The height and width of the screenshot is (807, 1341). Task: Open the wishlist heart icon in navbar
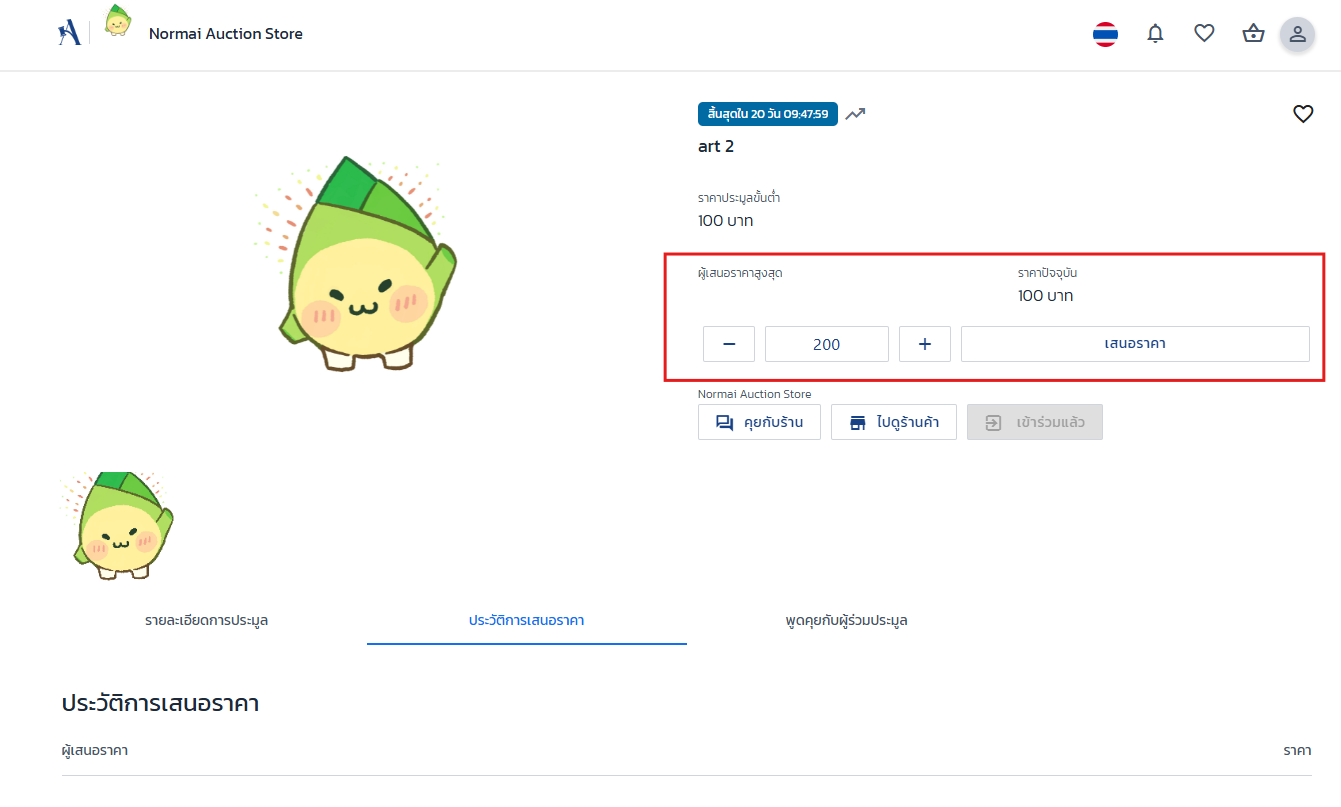pos(1204,33)
